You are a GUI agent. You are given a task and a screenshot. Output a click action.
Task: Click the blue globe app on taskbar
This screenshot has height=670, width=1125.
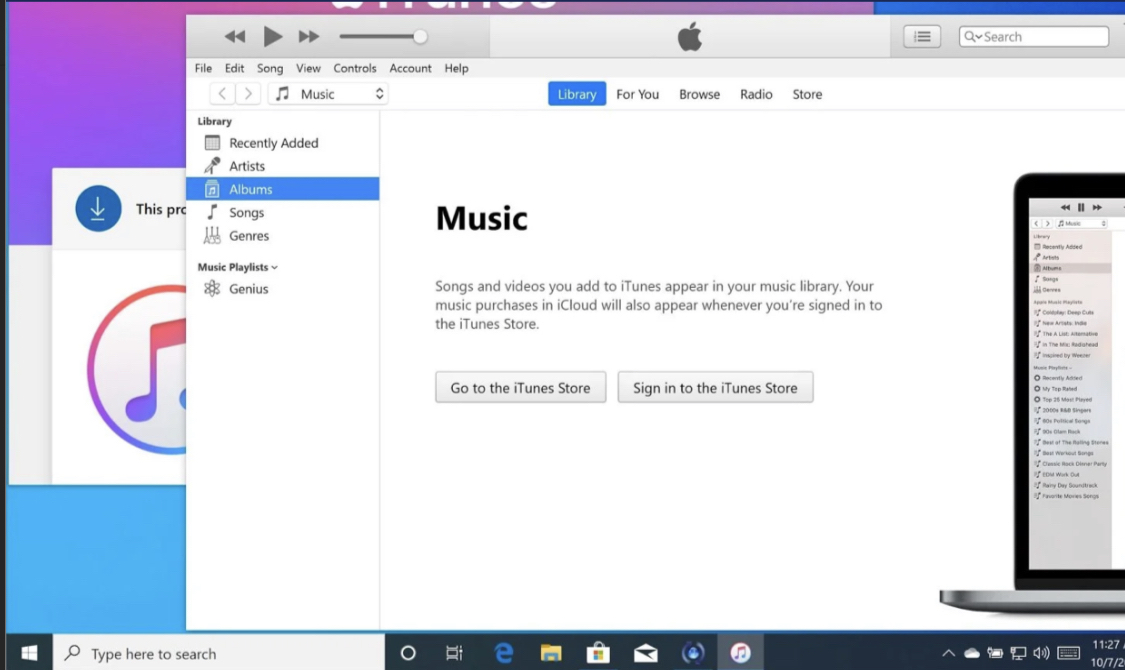pyautogui.click(x=692, y=653)
